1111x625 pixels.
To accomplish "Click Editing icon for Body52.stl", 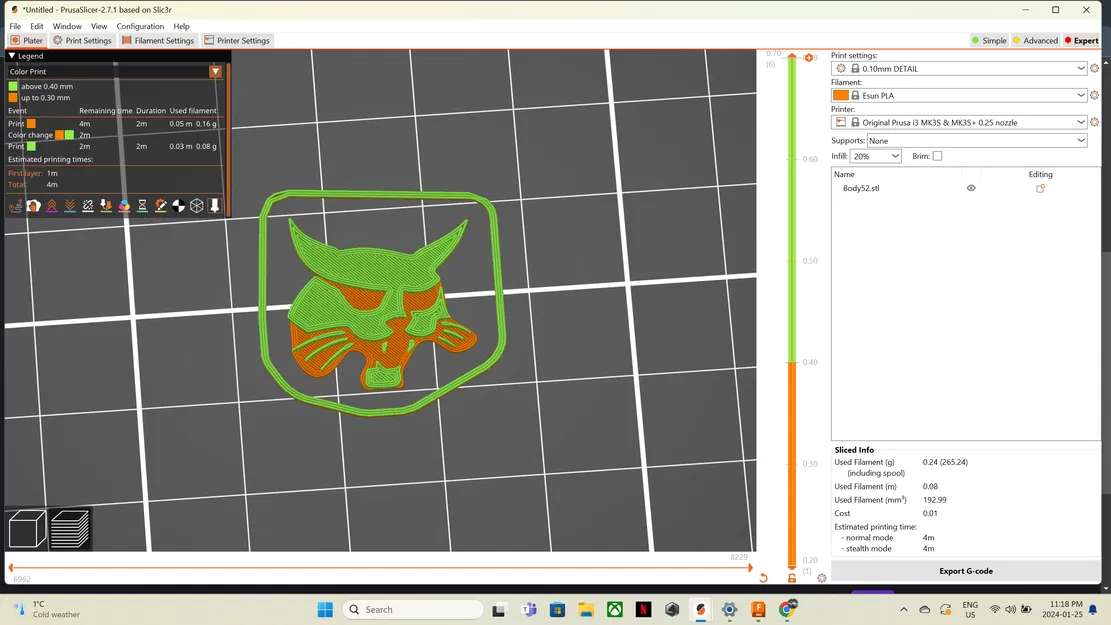I will 1040,188.
